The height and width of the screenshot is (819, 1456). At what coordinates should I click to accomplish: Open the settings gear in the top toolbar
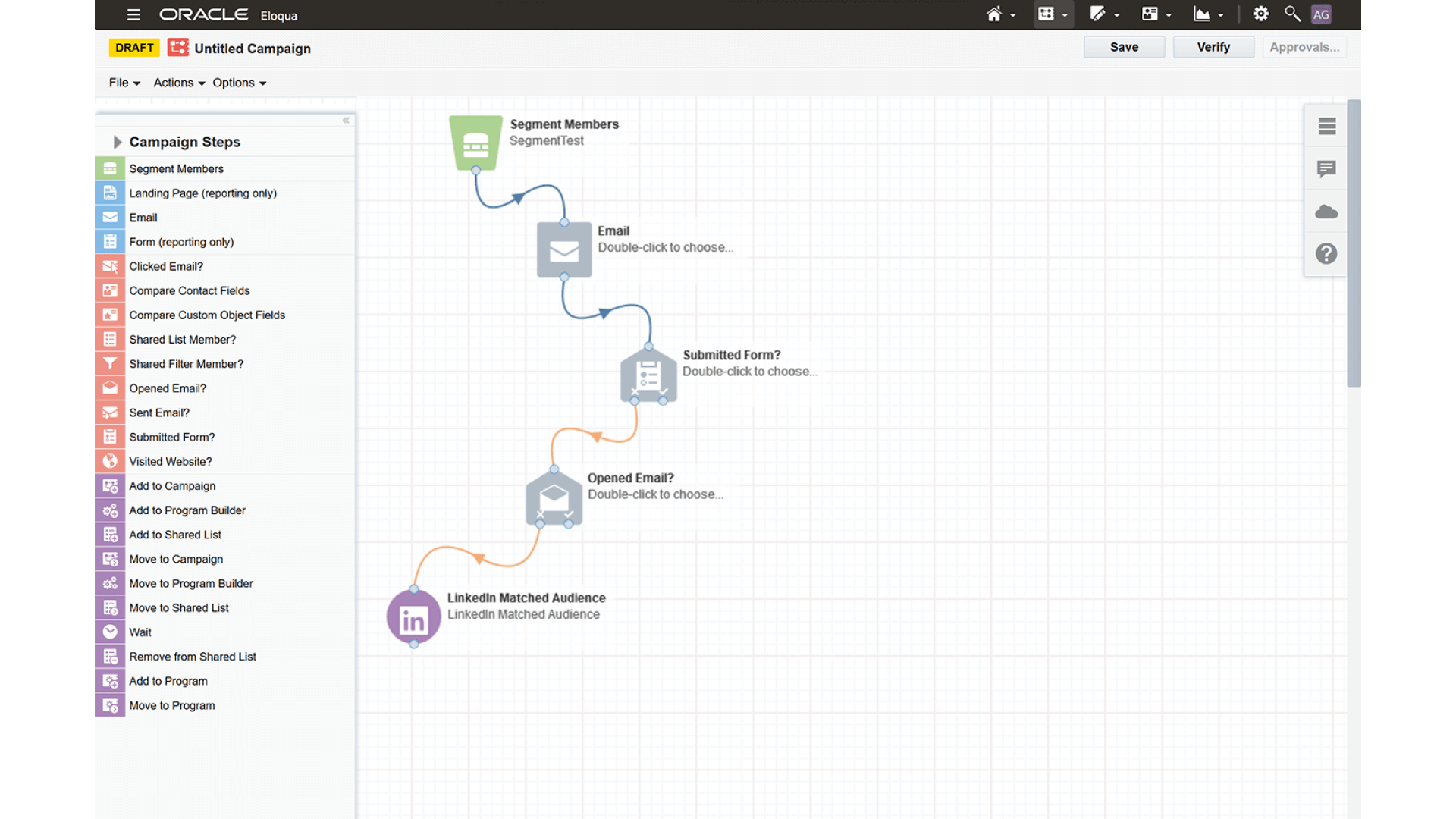[x=1260, y=14]
